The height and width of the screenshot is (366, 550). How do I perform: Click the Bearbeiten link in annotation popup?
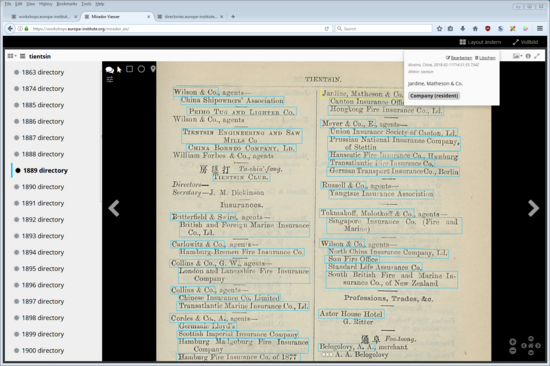click(459, 58)
